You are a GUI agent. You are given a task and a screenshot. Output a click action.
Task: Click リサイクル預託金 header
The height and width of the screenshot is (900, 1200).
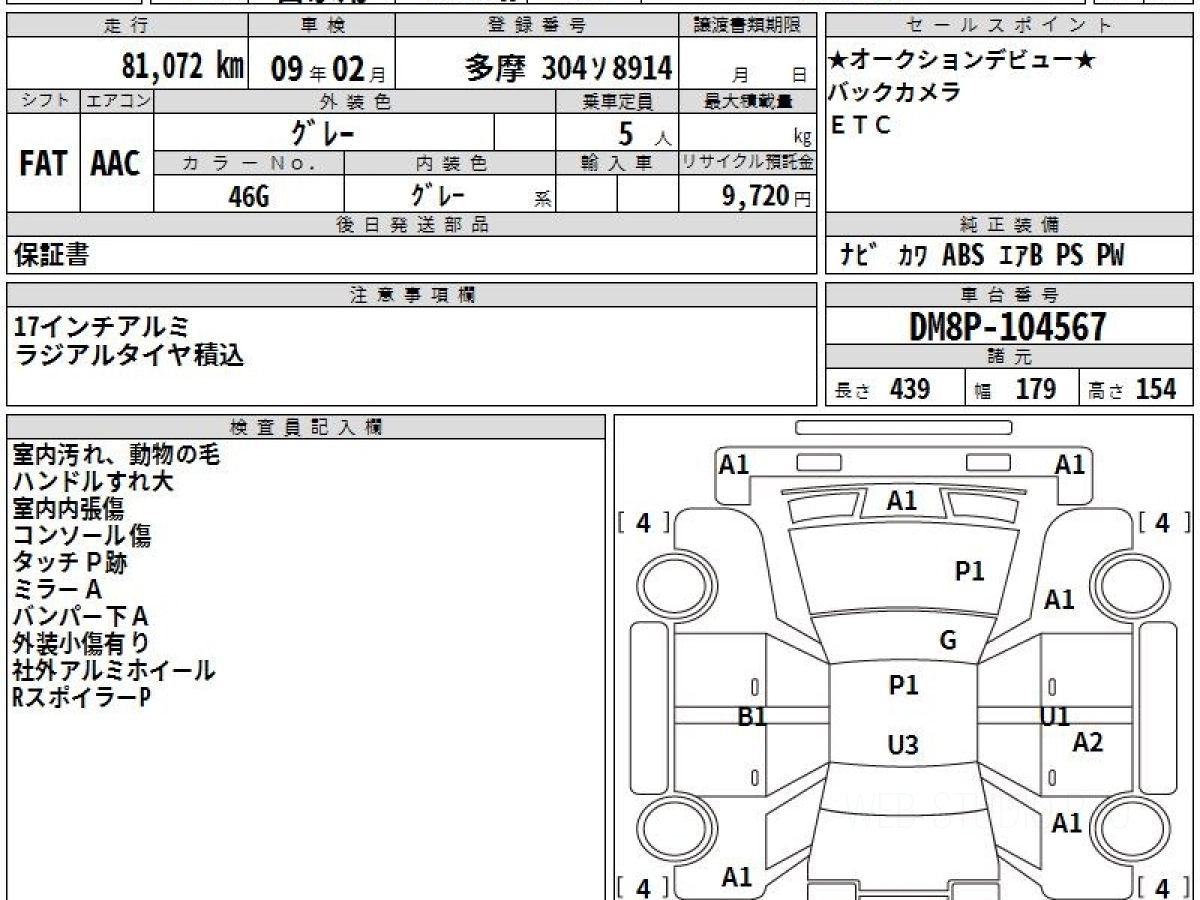[748, 163]
